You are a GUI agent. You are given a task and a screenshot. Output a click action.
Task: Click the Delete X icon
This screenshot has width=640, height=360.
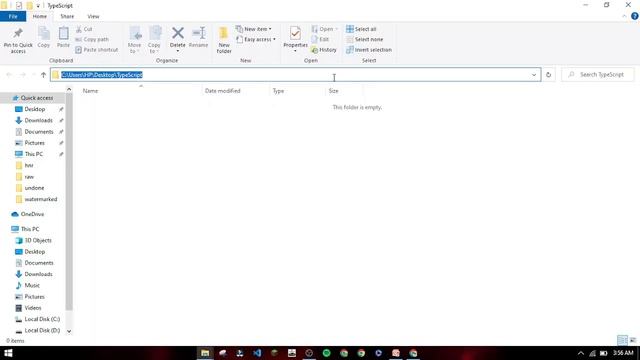[x=178, y=33]
